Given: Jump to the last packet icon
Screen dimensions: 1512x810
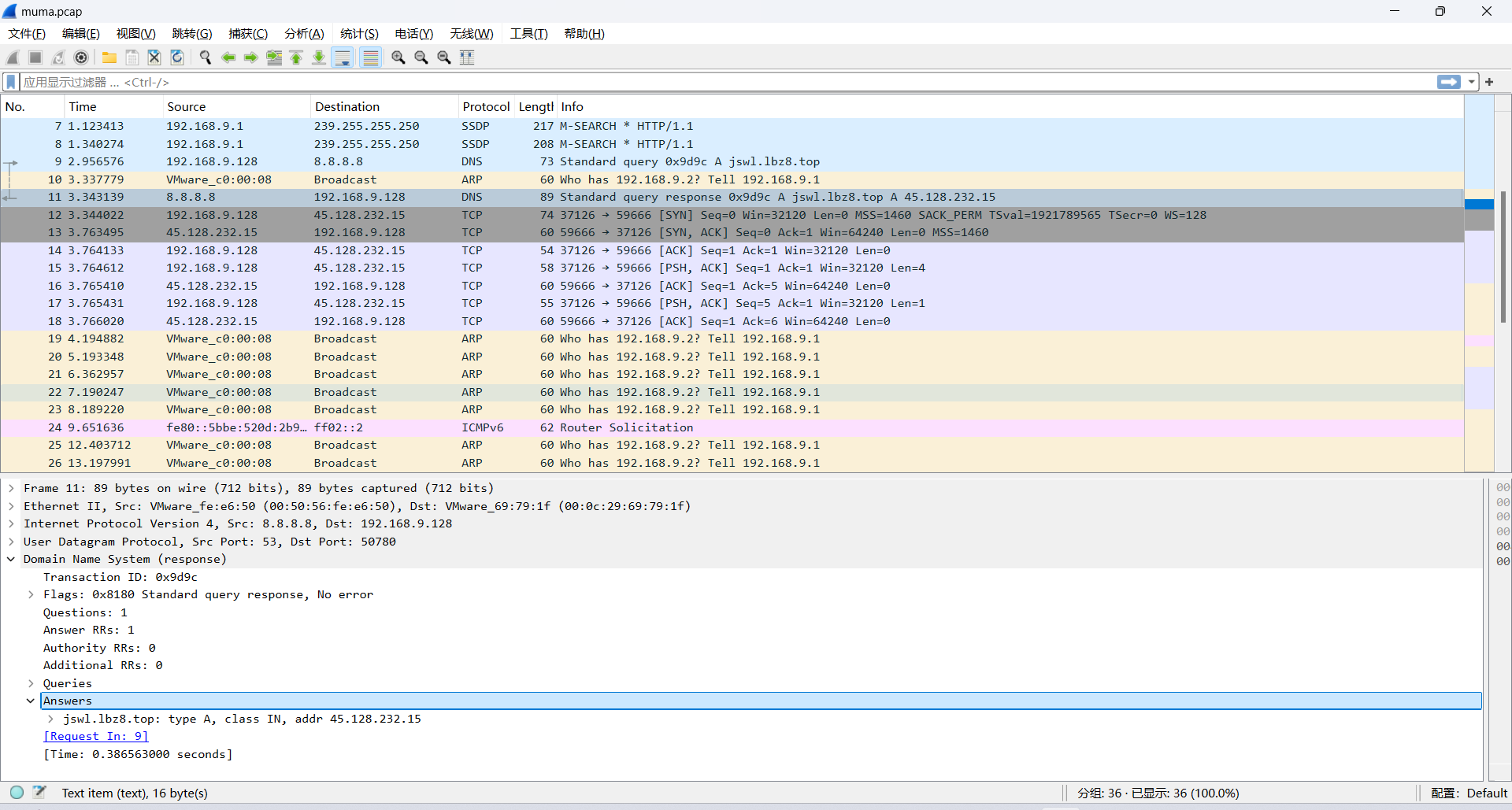Looking at the screenshot, I should [x=319, y=57].
